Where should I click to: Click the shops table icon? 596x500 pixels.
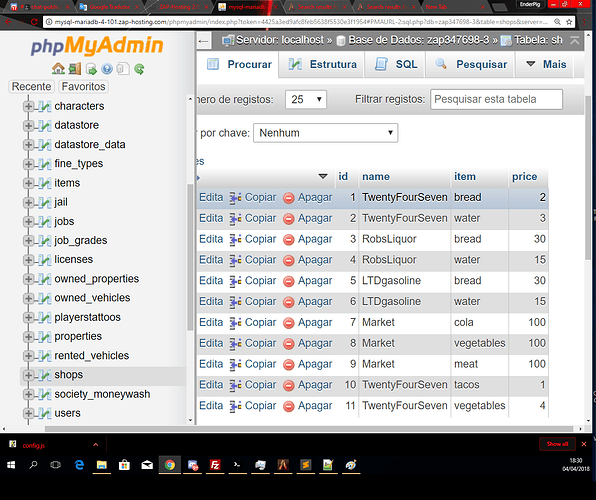pyautogui.click(x=44, y=375)
